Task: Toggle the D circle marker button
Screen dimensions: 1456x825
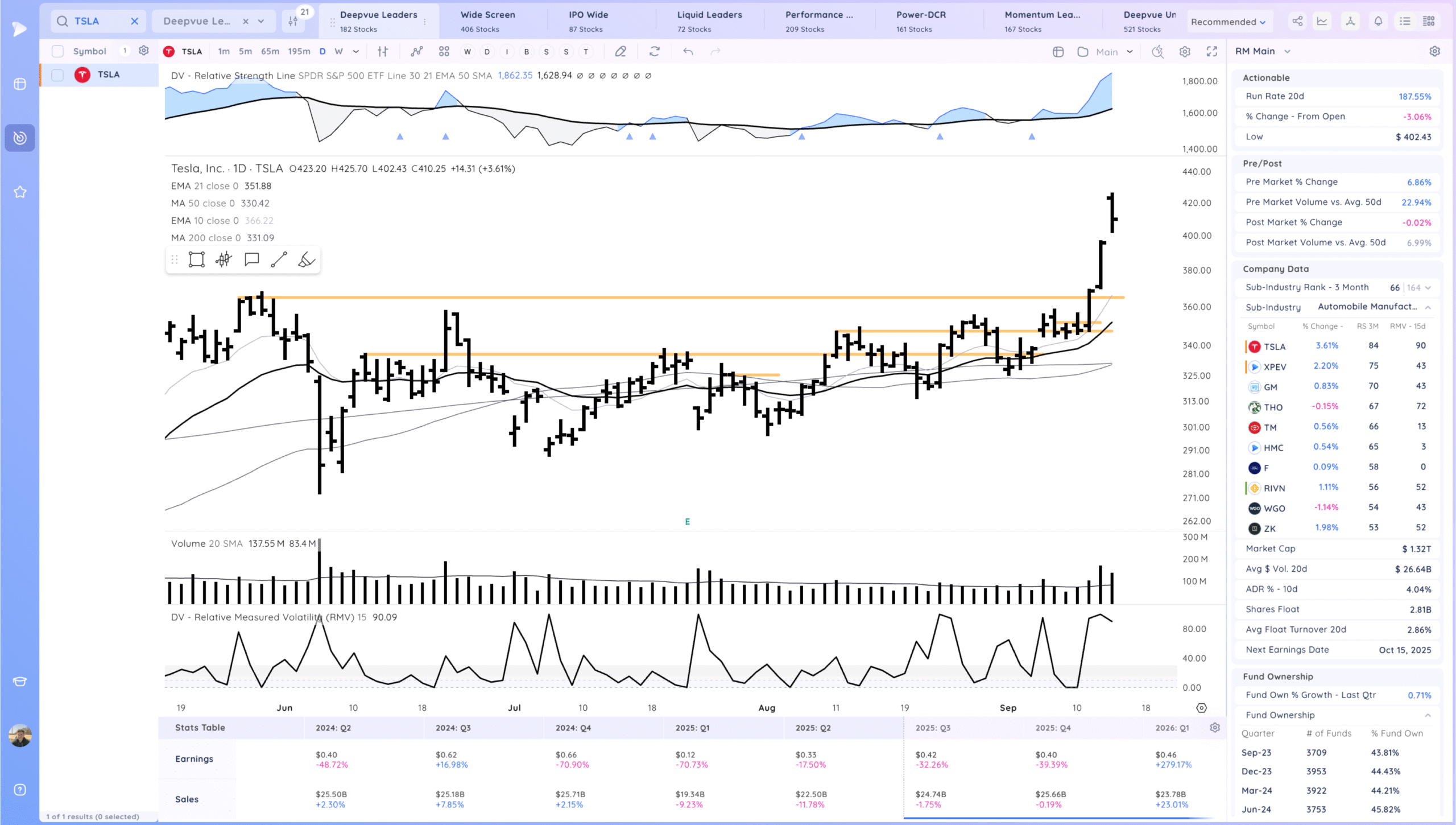Action: pyautogui.click(x=487, y=52)
